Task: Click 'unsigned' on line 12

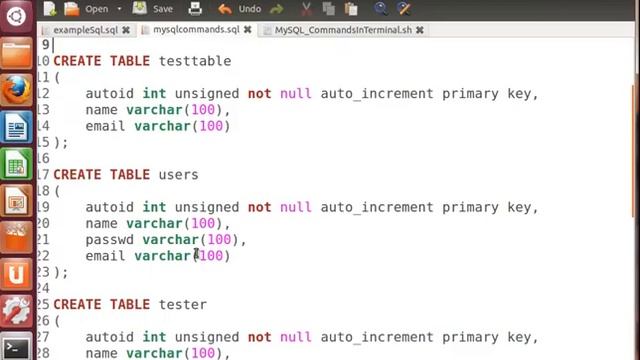Action: (207, 94)
